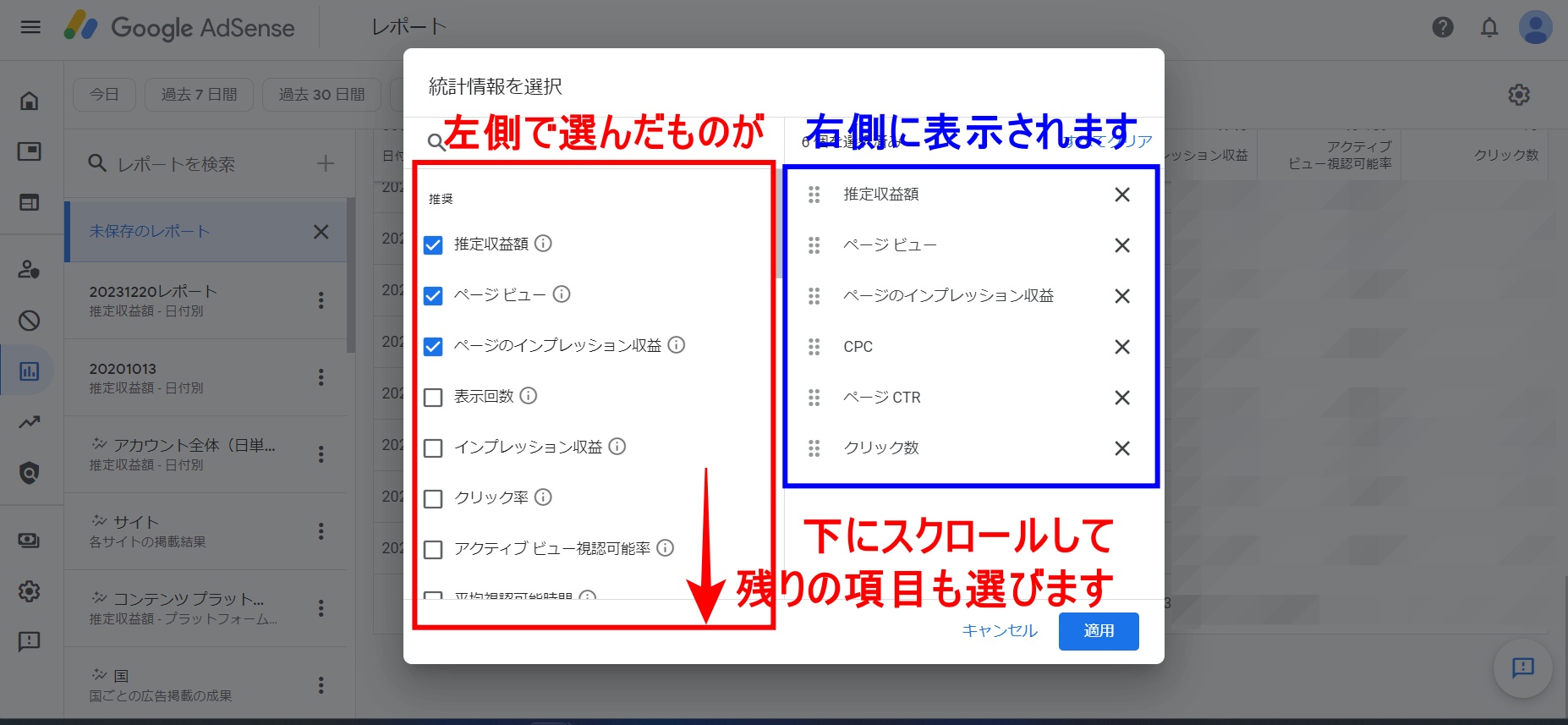Image resolution: width=1568 pixels, height=725 pixels.
Task: Open options for 国 report
Action: pyautogui.click(x=321, y=685)
